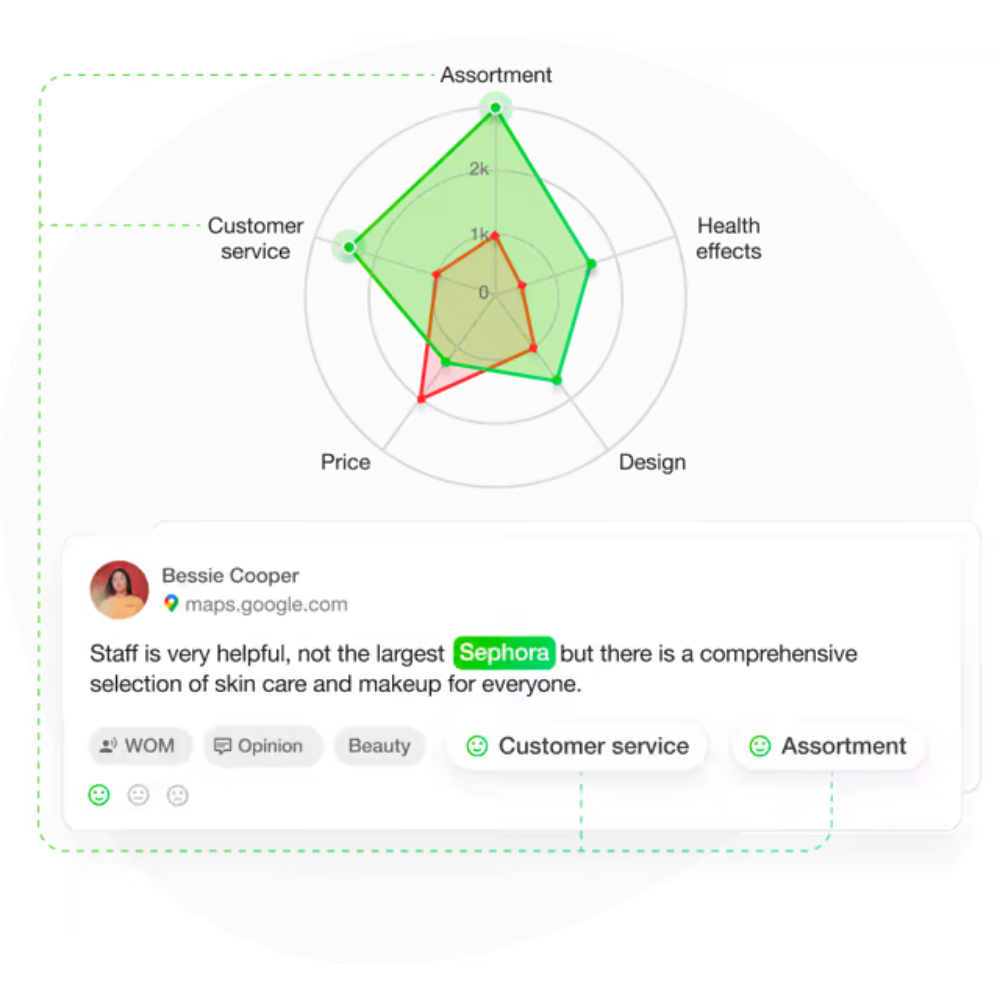Image resolution: width=1000 pixels, height=1000 pixels.
Task: Open the maps.google.com source link
Action: [x=266, y=604]
